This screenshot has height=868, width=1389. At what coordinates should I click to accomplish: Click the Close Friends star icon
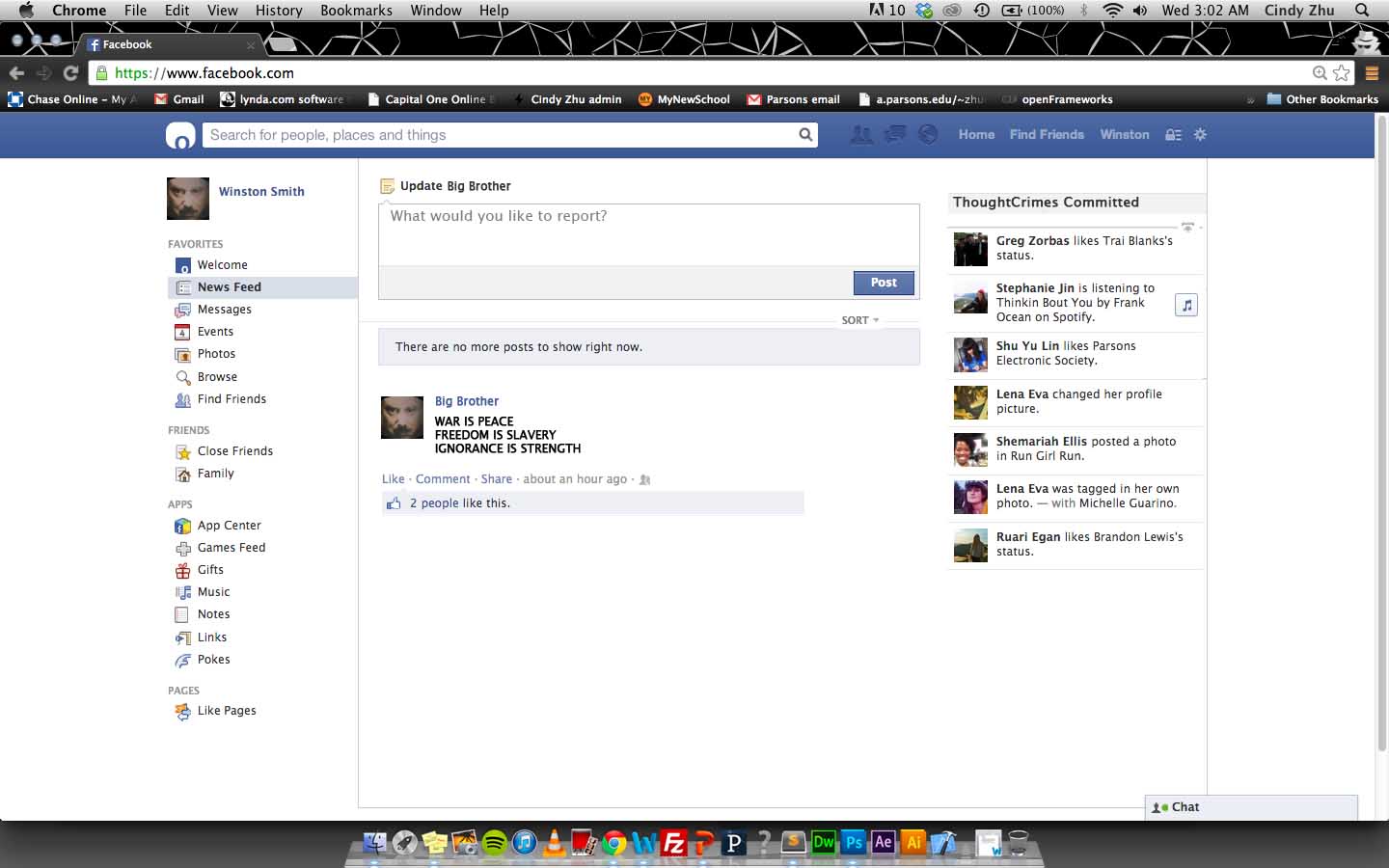pyautogui.click(x=182, y=451)
